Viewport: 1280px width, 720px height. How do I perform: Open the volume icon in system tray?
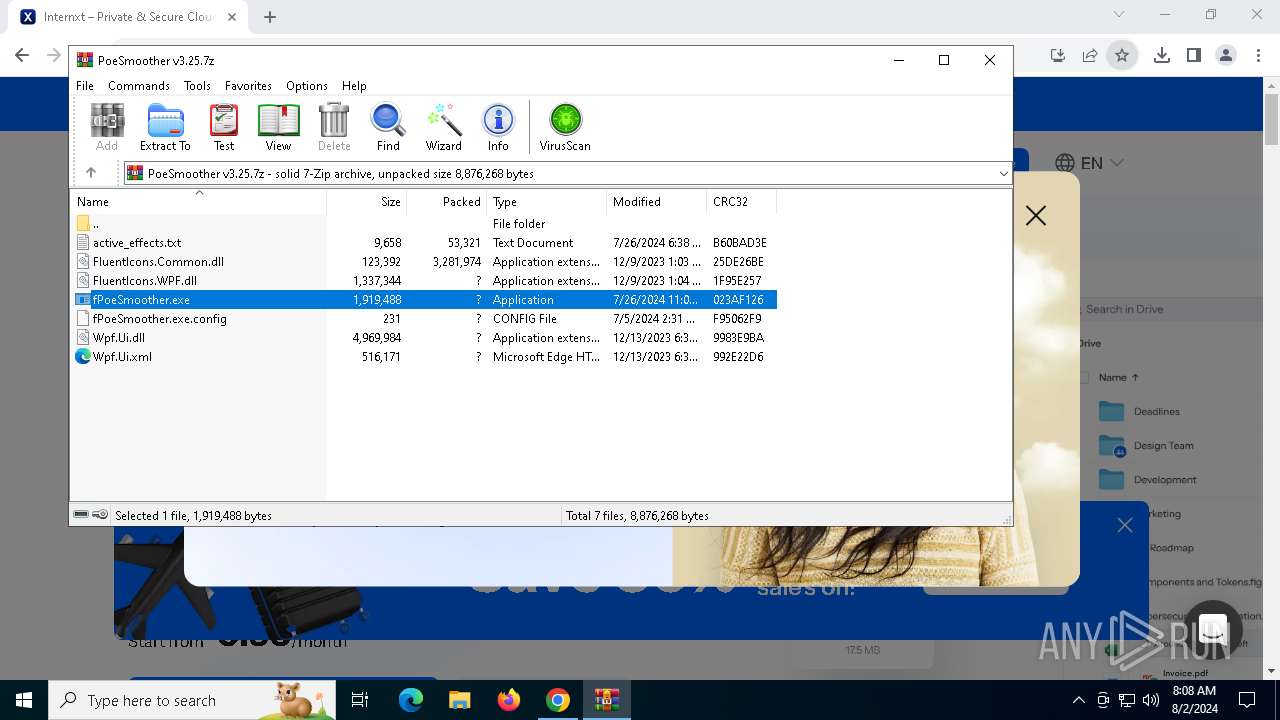tap(1151, 700)
